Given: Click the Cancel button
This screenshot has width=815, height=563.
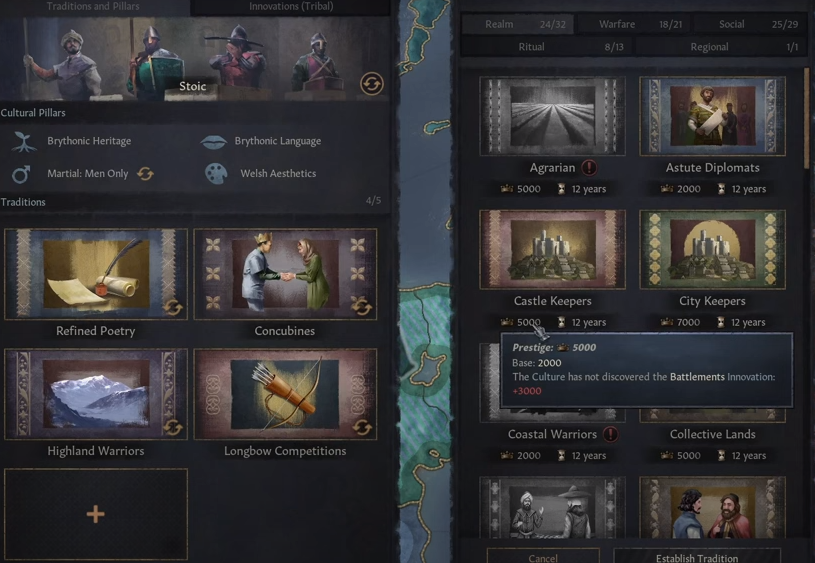Looking at the screenshot, I should point(543,557).
